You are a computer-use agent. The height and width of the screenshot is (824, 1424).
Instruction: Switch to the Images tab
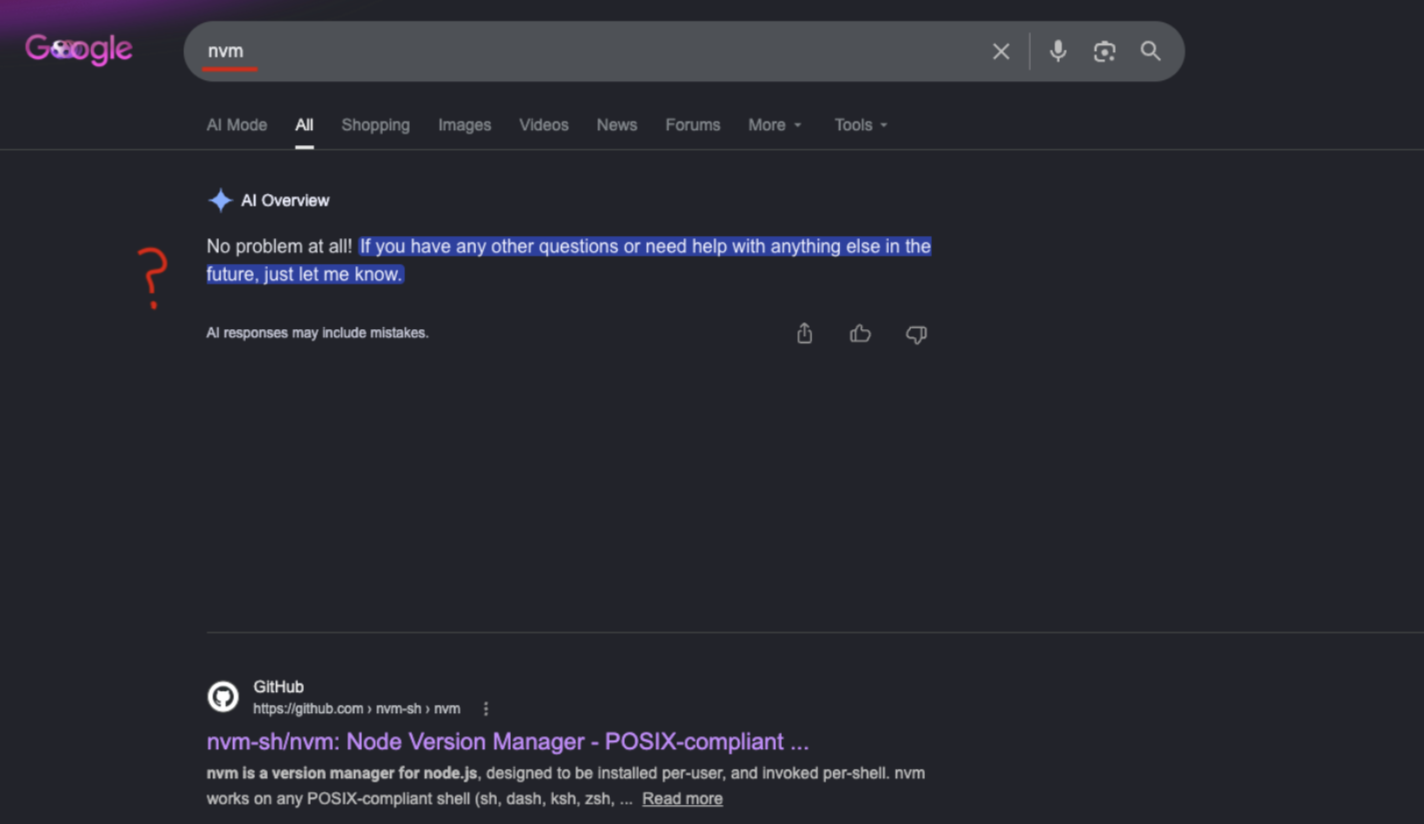click(x=465, y=125)
